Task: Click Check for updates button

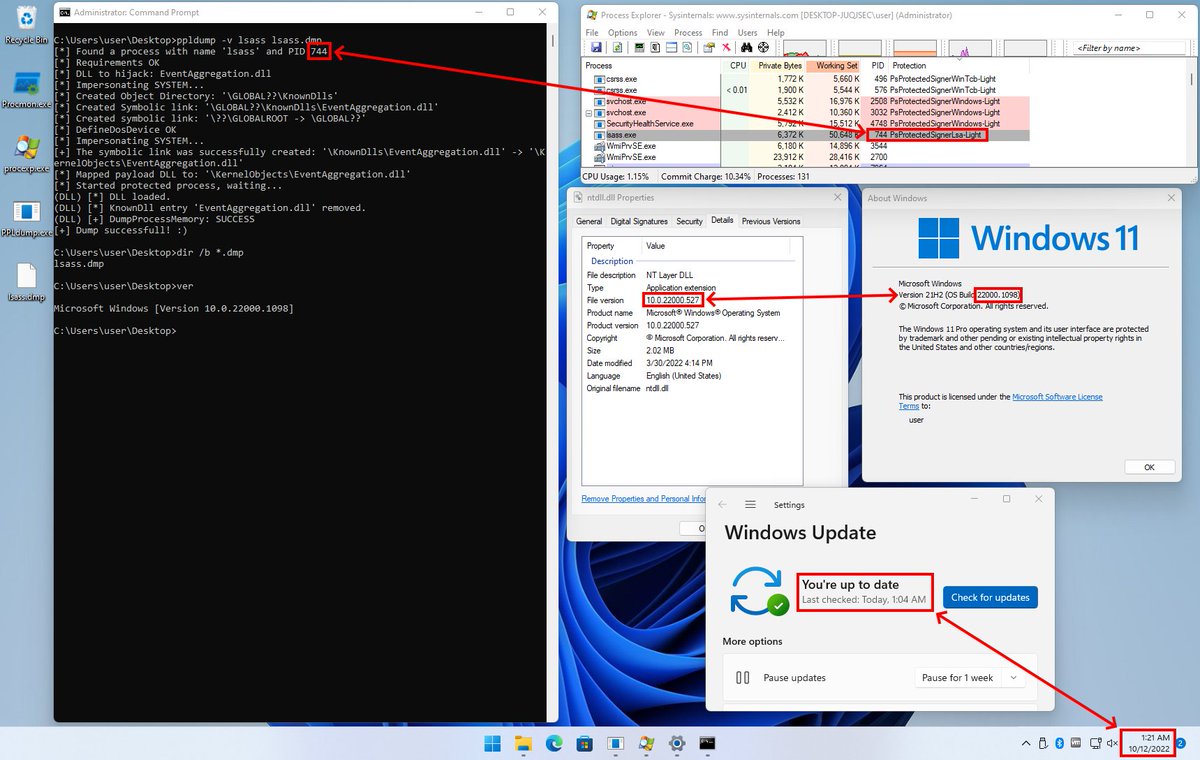Action: coord(990,597)
